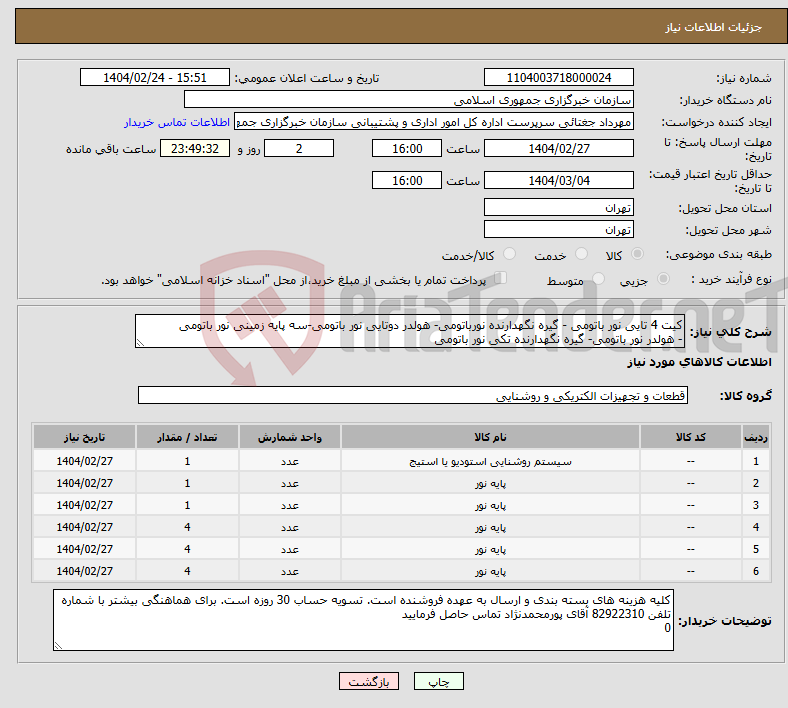Click the resize handle of need description box

pos(140,343)
